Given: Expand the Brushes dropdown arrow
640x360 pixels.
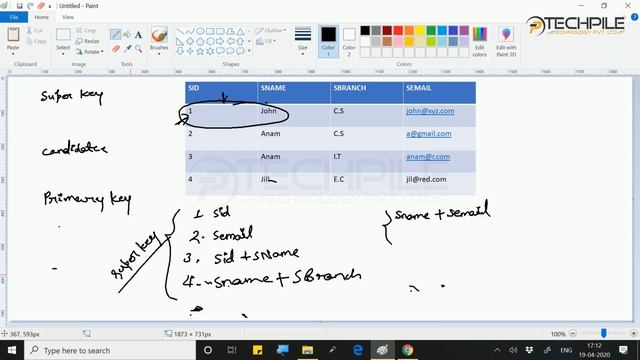Looking at the screenshot, I should pos(159,54).
